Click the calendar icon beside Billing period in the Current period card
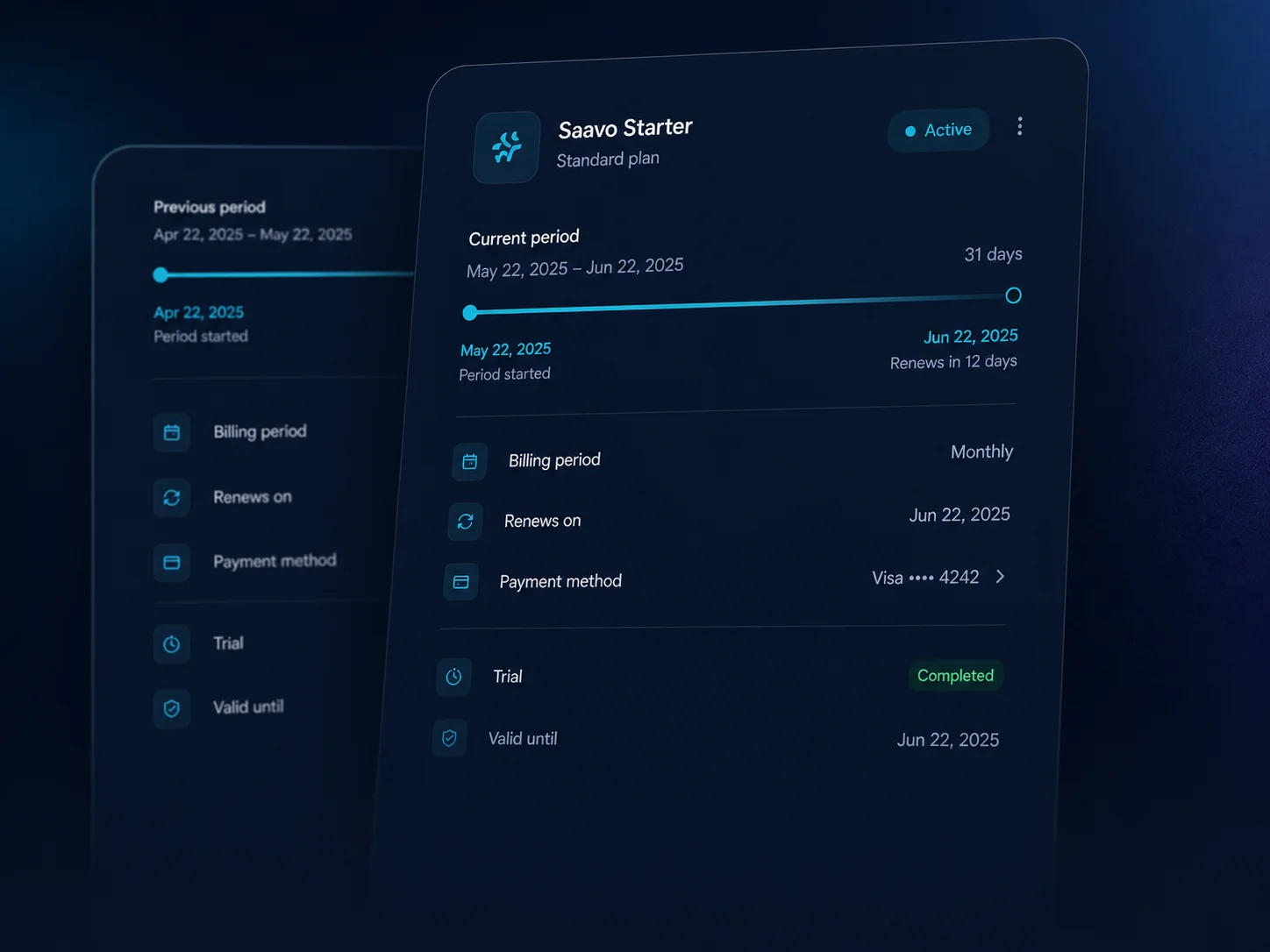Screen dimensions: 1270x952 pos(470,461)
